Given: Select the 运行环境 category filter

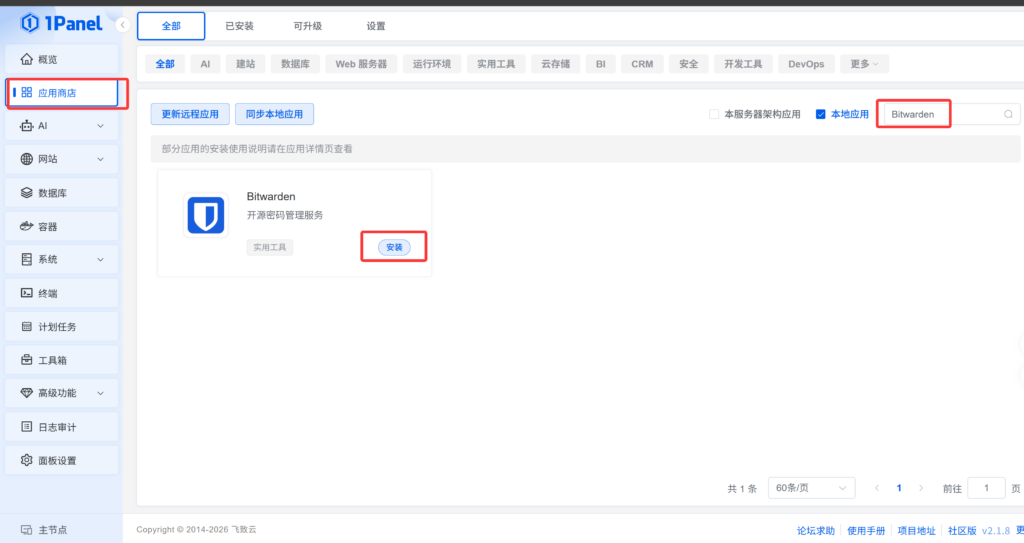Looking at the screenshot, I should [432, 64].
